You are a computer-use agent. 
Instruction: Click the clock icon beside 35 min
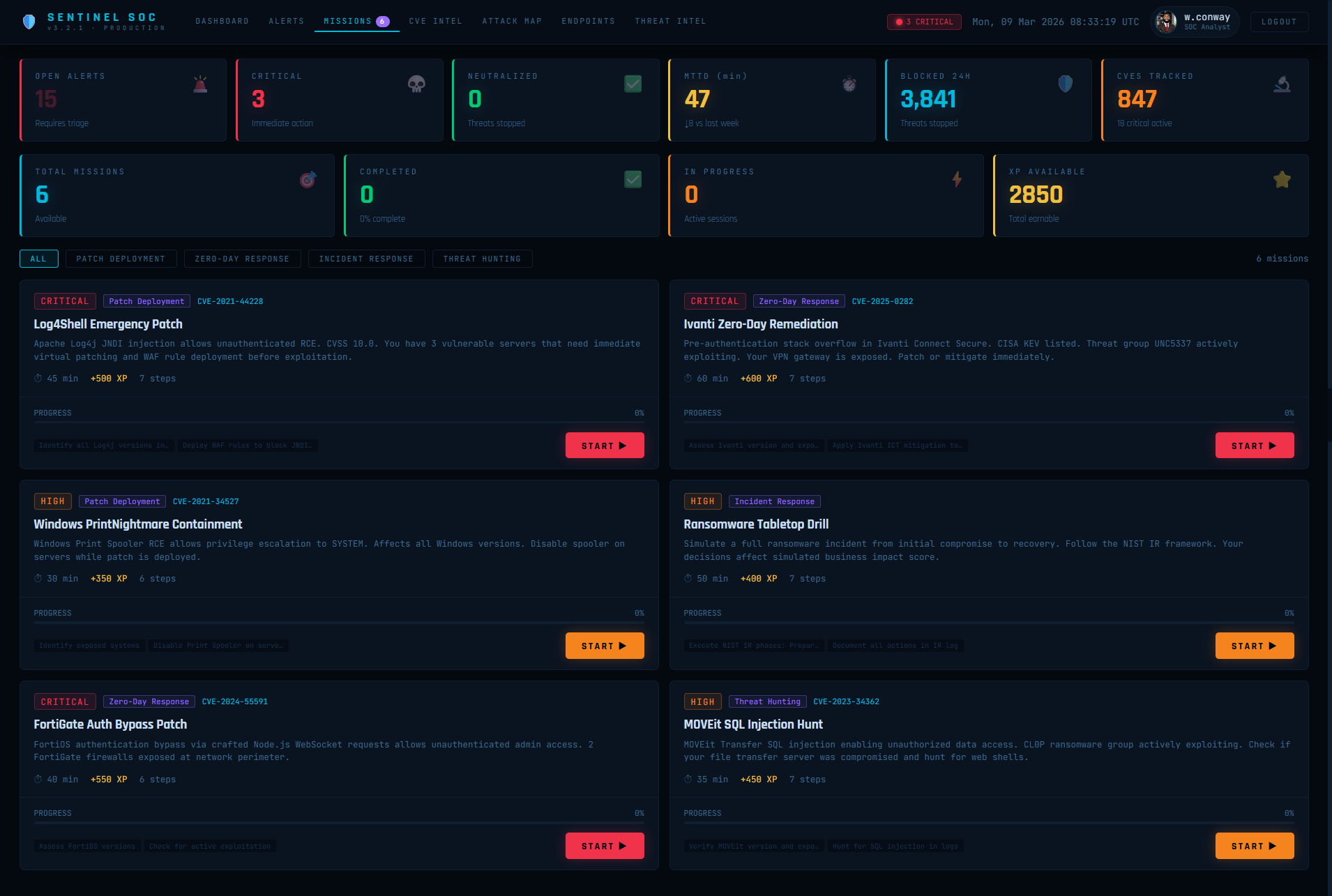688,780
